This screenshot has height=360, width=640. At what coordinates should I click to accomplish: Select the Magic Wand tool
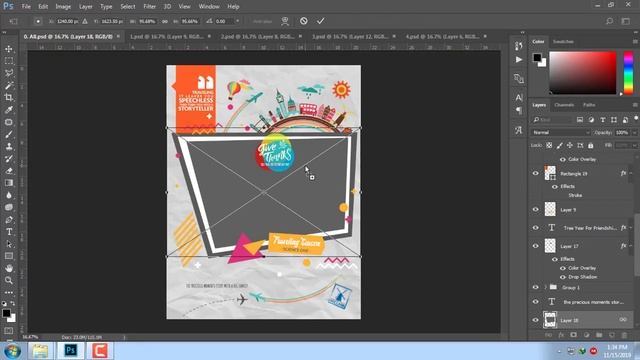click(9, 86)
